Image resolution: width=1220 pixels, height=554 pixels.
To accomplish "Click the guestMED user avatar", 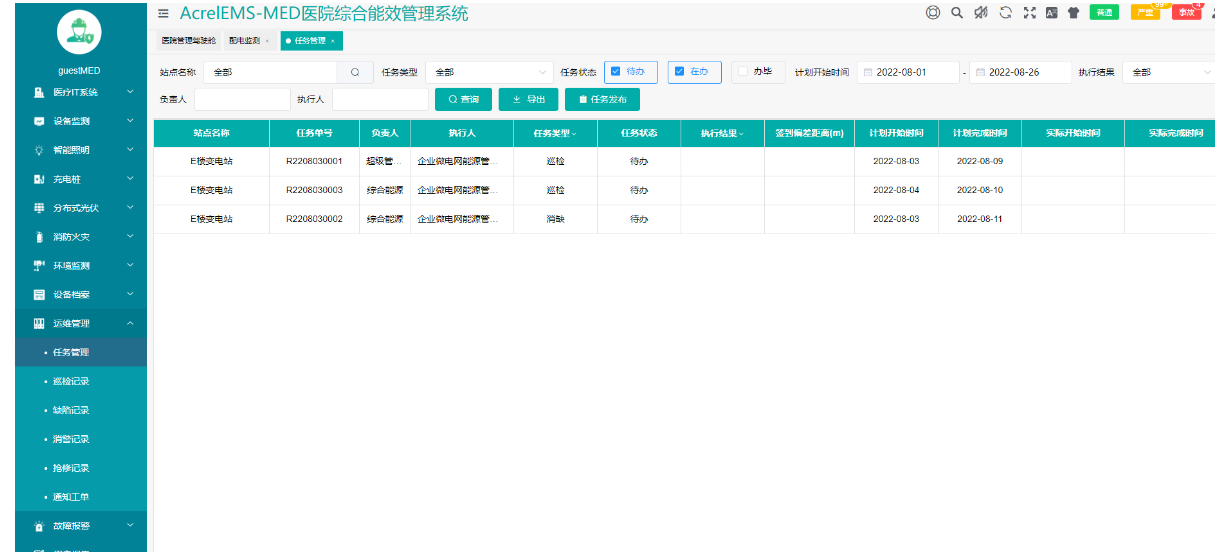I will click(x=80, y=32).
